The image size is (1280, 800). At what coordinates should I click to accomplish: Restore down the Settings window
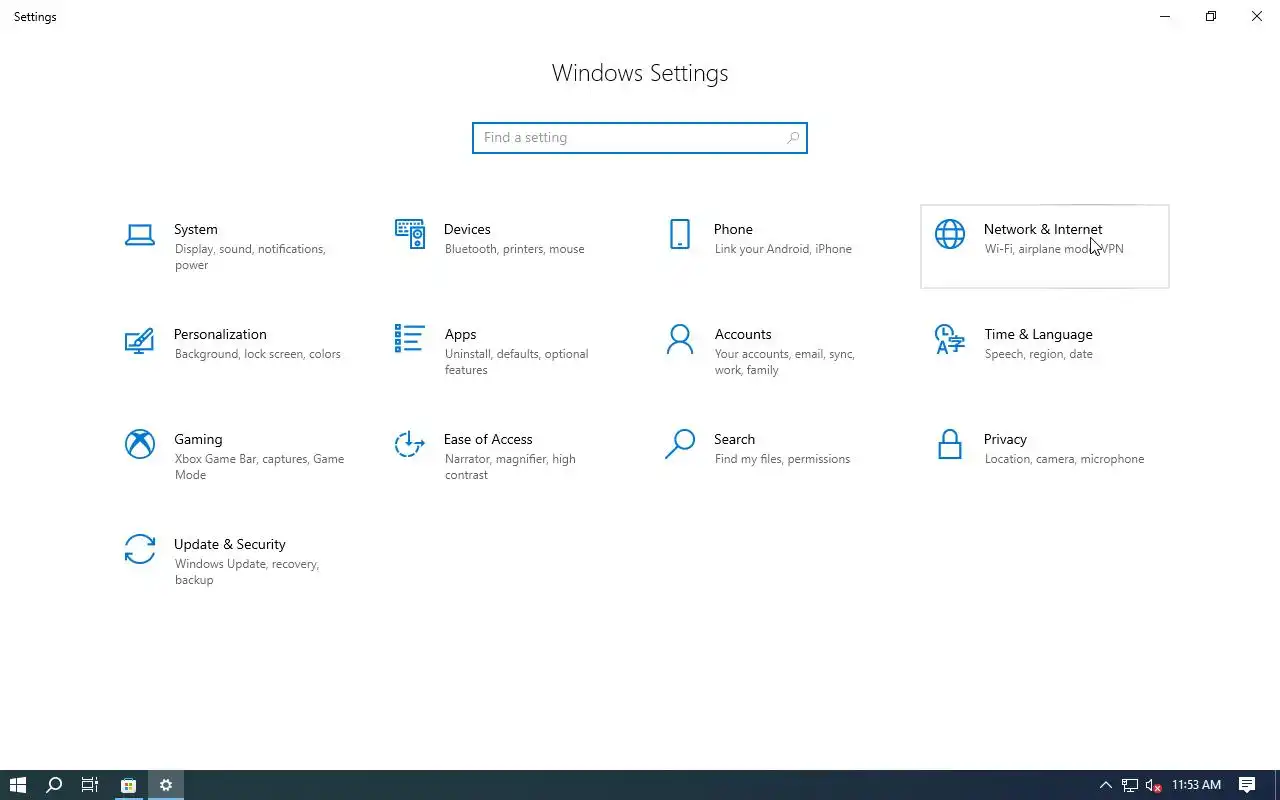[x=1211, y=16]
